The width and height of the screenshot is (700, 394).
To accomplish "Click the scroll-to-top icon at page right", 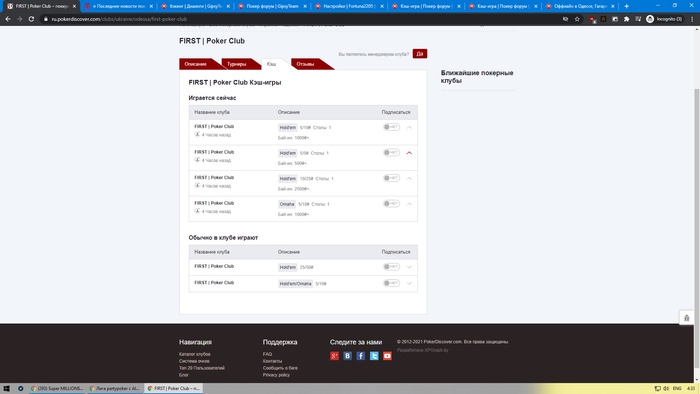I will click(x=687, y=318).
